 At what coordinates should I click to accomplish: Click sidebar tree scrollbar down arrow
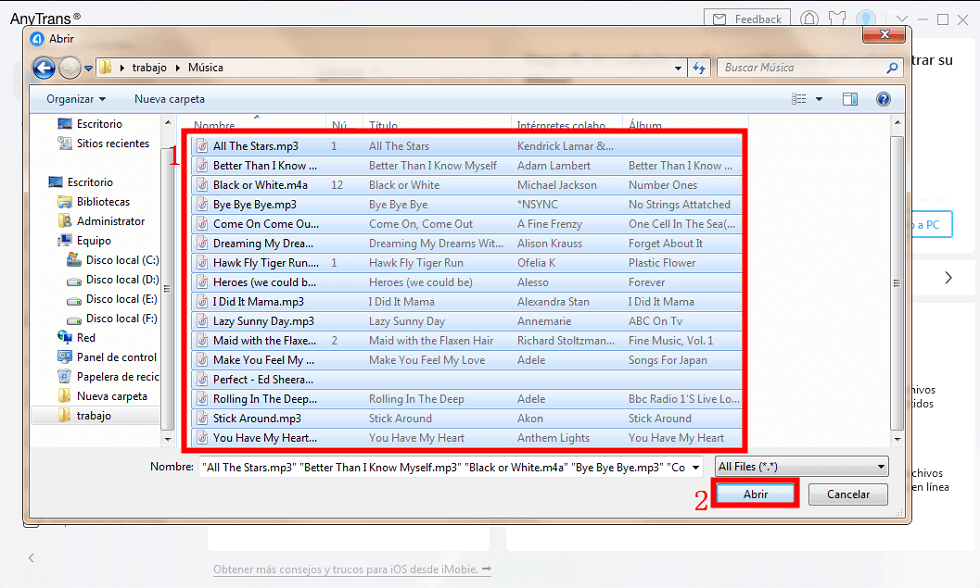point(168,439)
